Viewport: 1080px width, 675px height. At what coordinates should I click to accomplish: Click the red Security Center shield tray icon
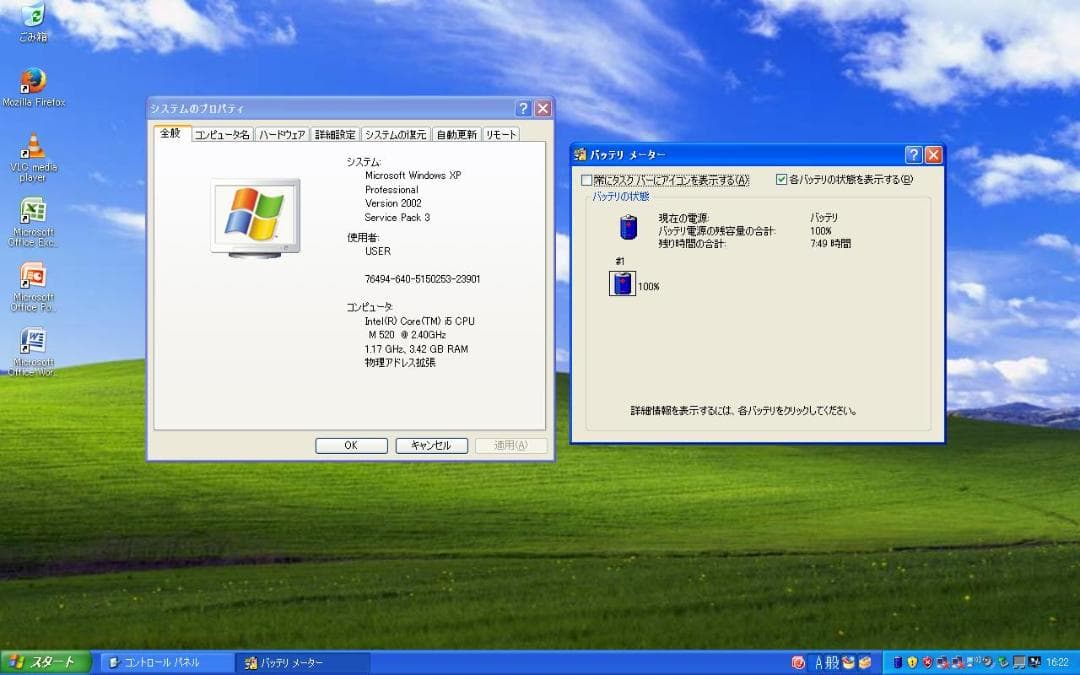(927, 661)
